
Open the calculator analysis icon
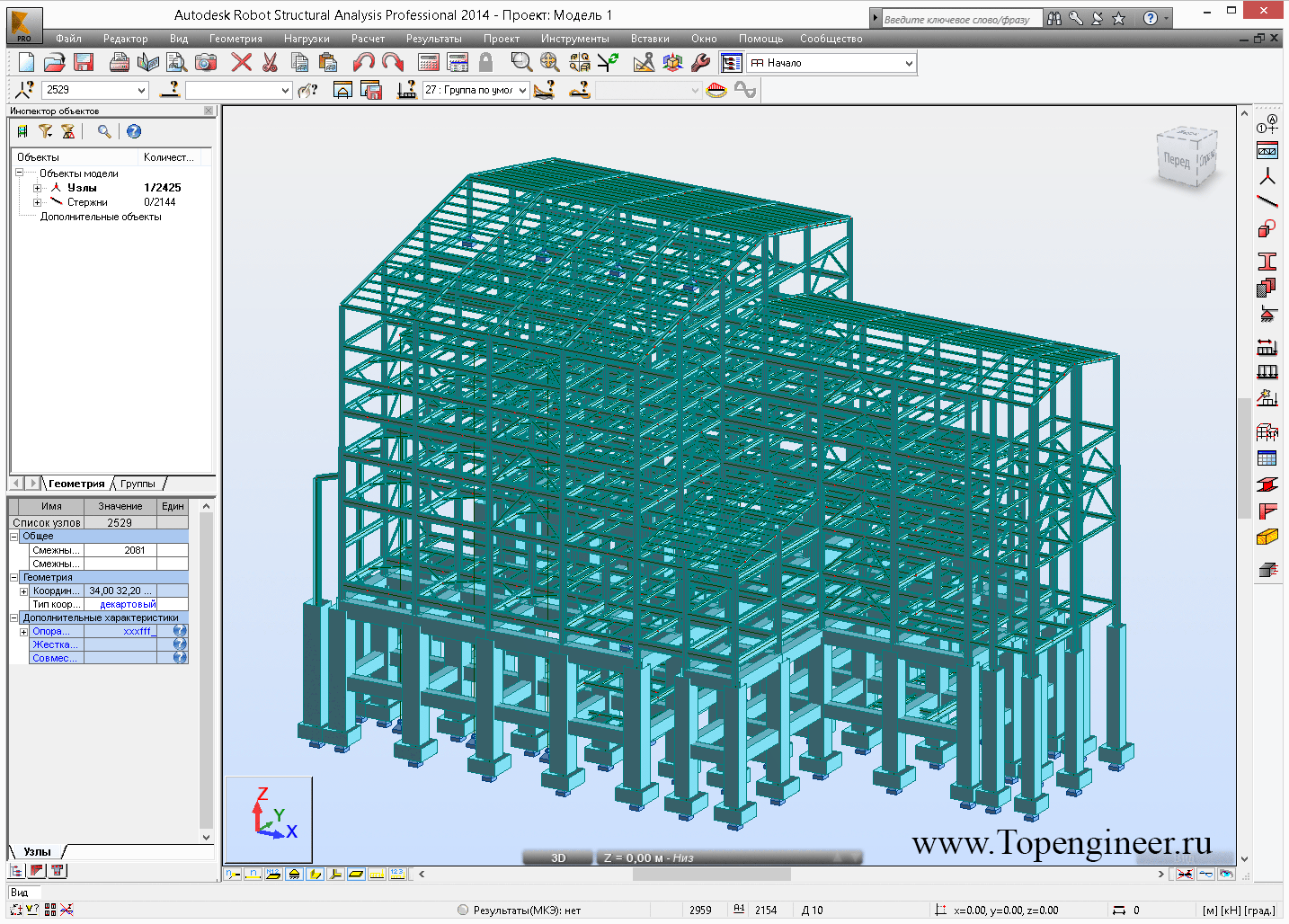(429, 62)
